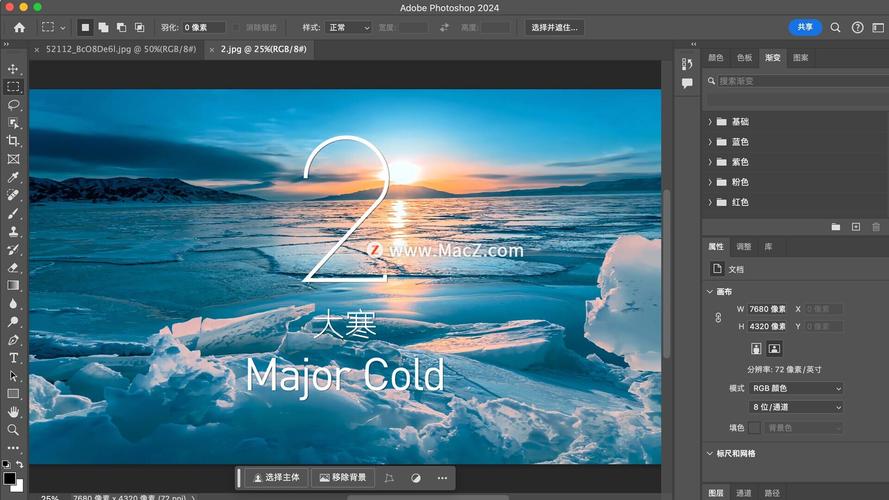The height and width of the screenshot is (500, 889).
Task: Select the Crop tool
Action: click(13, 141)
